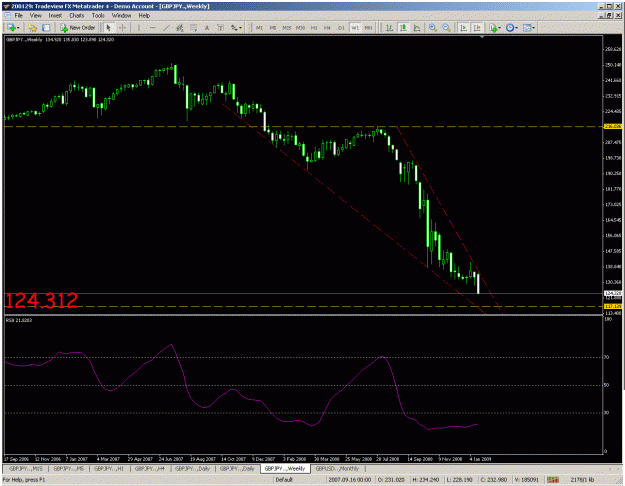Expand the indicators dropdown arrow
625x486 pixels.
click(499, 28)
